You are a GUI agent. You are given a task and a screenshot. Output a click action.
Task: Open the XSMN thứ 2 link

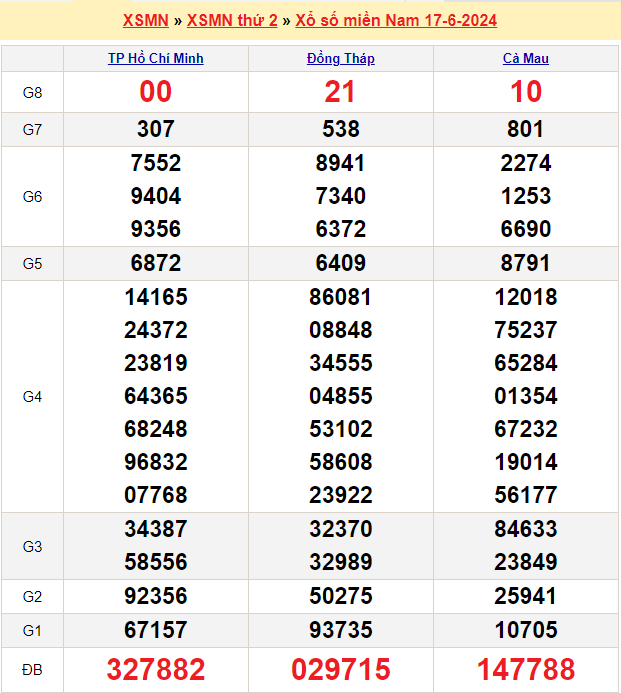point(232,20)
